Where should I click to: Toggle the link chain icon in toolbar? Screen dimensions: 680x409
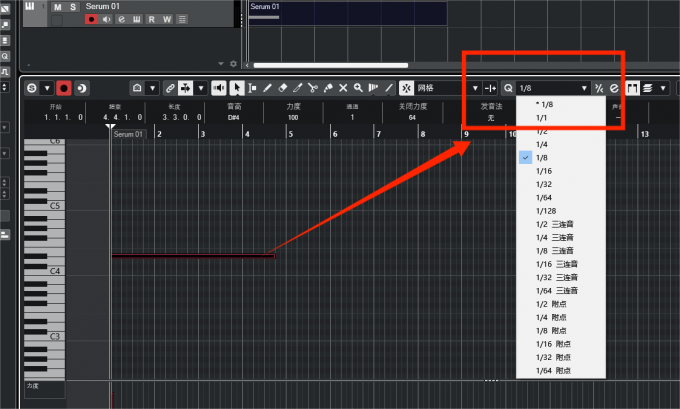(170, 88)
